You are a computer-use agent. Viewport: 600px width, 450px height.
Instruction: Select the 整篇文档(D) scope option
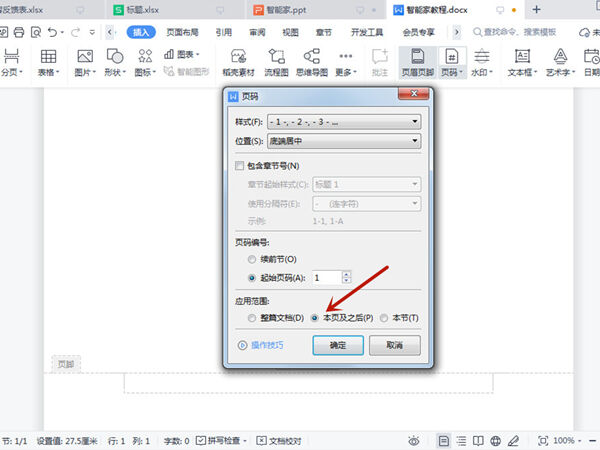252,318
